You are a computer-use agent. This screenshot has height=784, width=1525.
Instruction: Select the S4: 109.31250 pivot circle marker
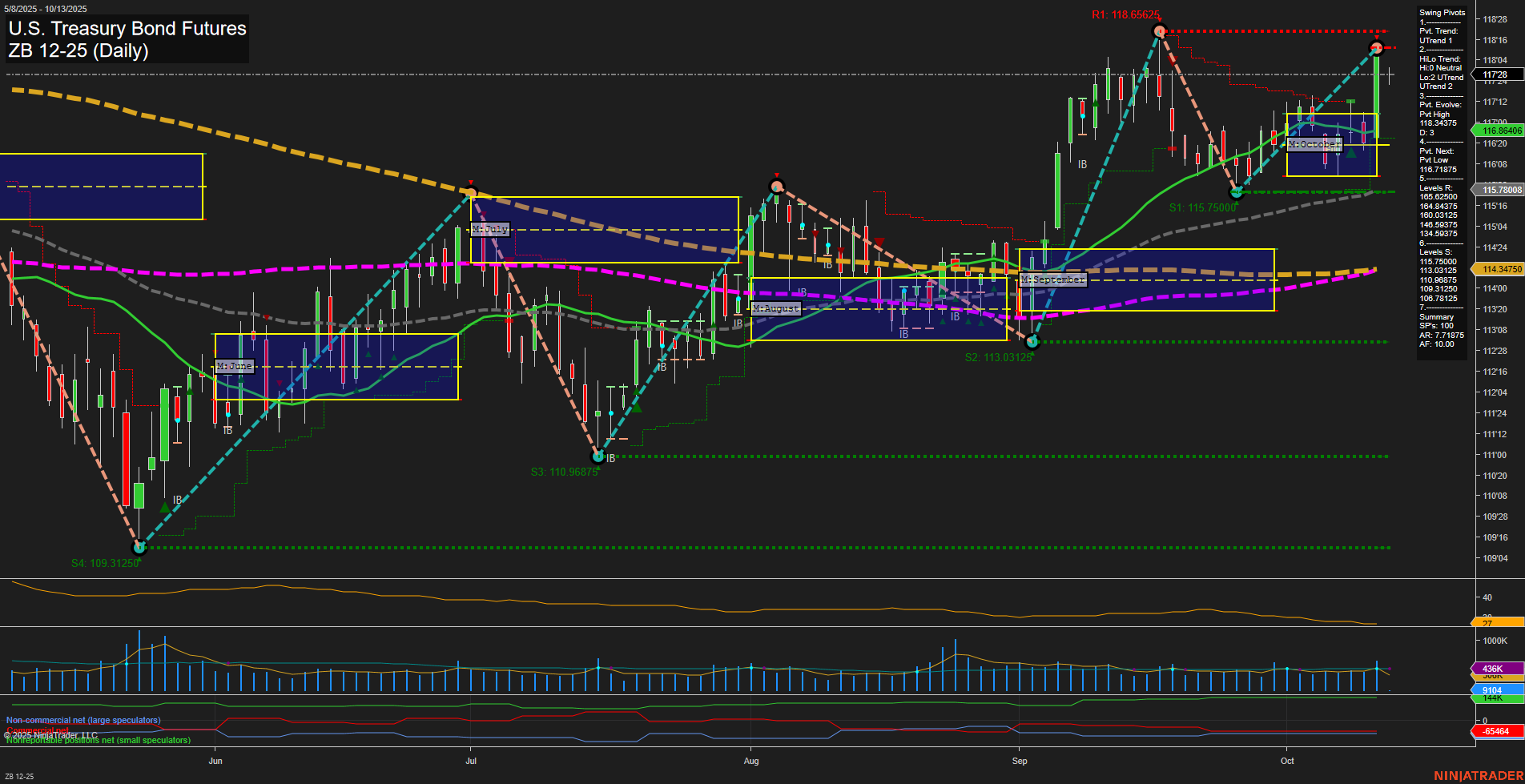click(139, 547)
